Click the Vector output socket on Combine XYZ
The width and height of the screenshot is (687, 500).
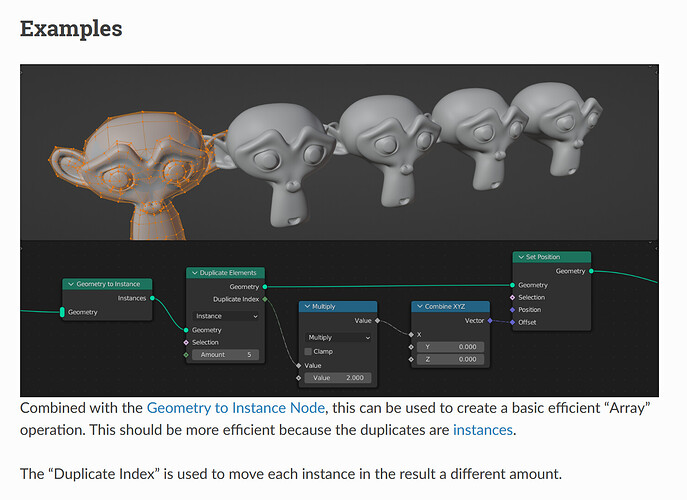tap(490, 321)
